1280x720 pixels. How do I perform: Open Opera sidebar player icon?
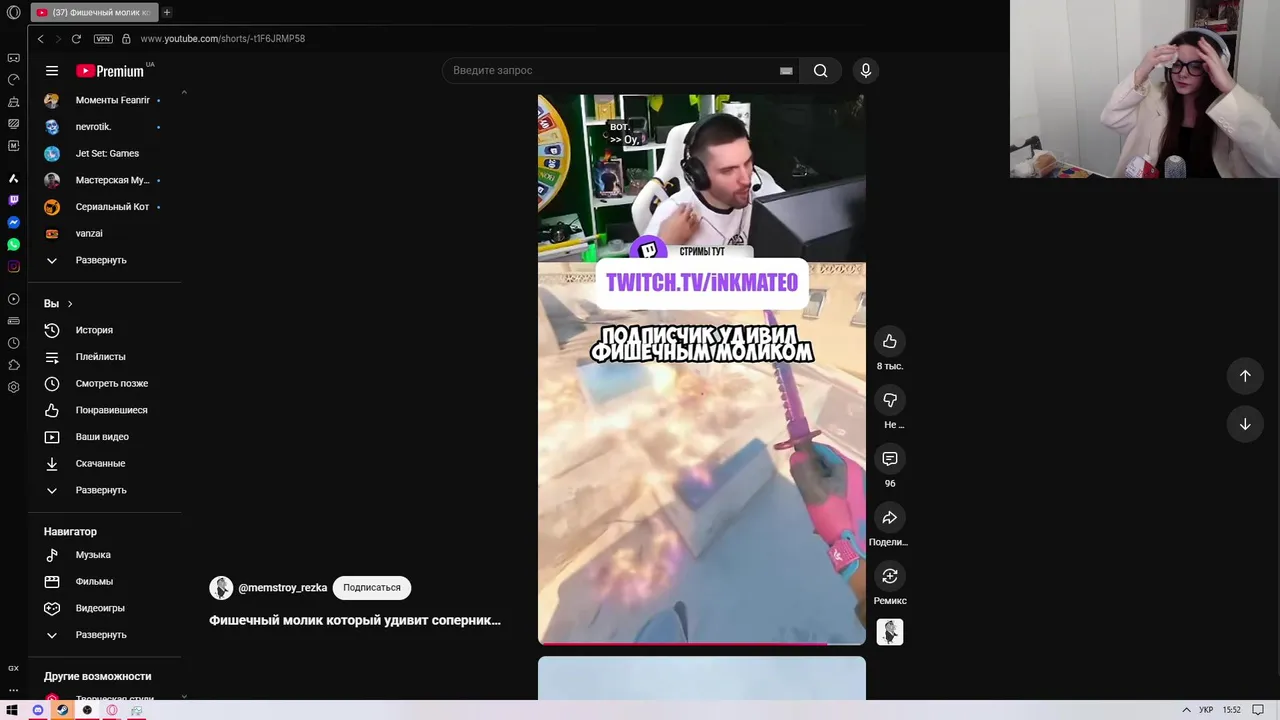pos(13,299)
